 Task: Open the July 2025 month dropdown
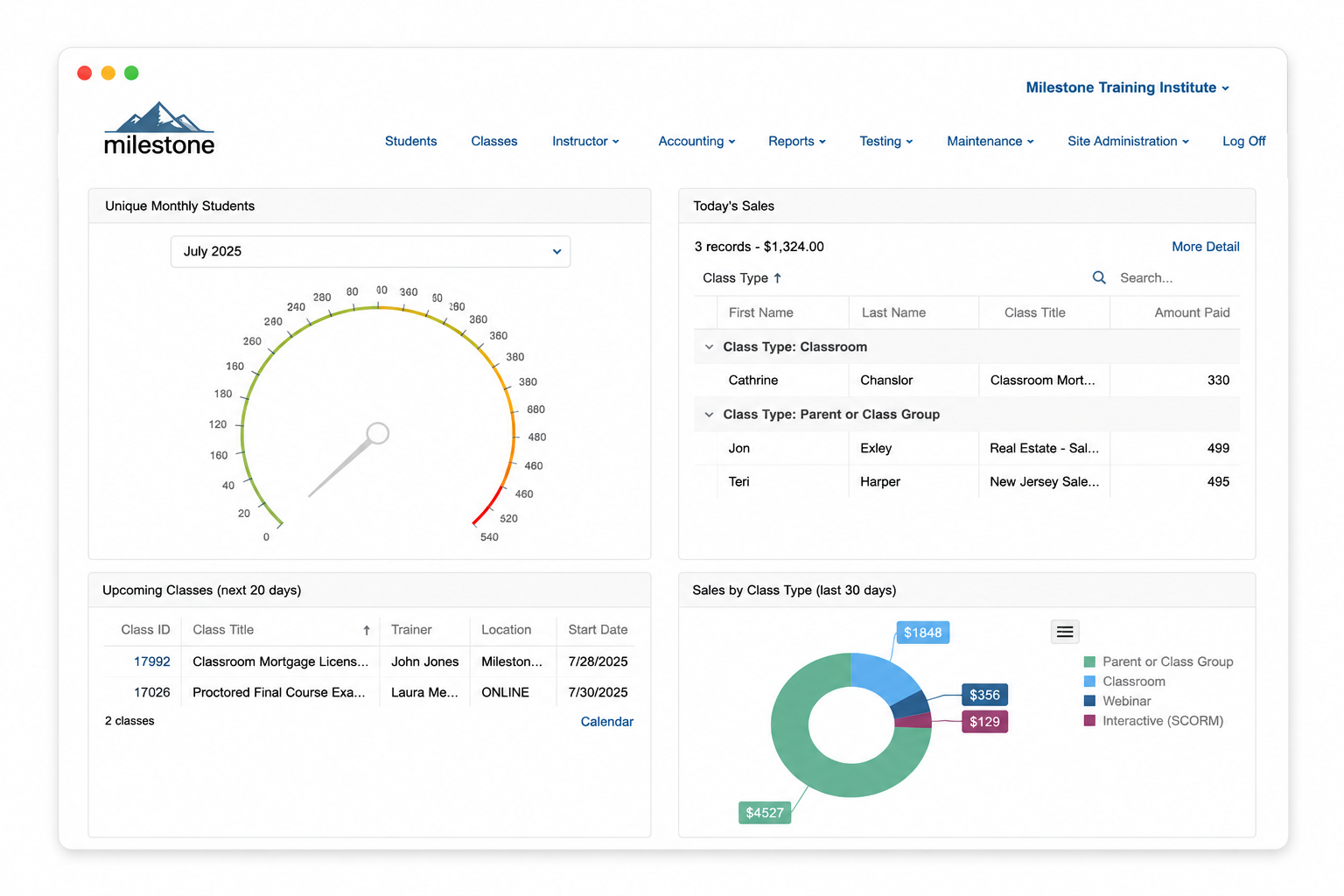coord(370,251)
